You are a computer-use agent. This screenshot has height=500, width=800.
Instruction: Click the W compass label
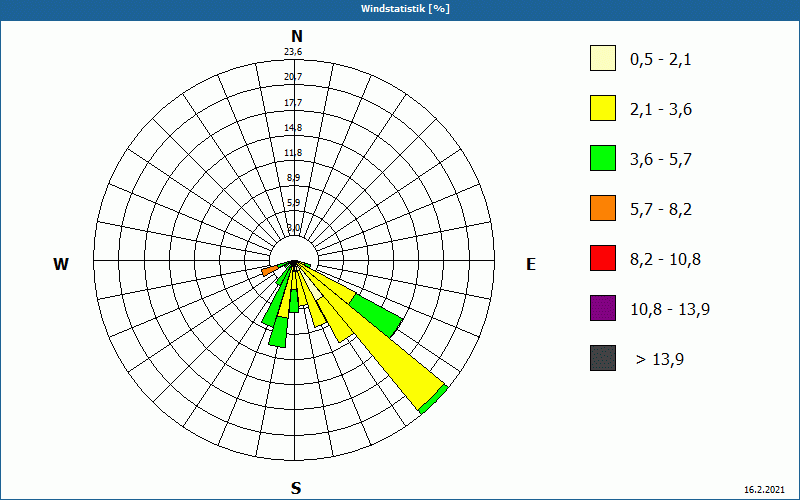pos(61,264)
